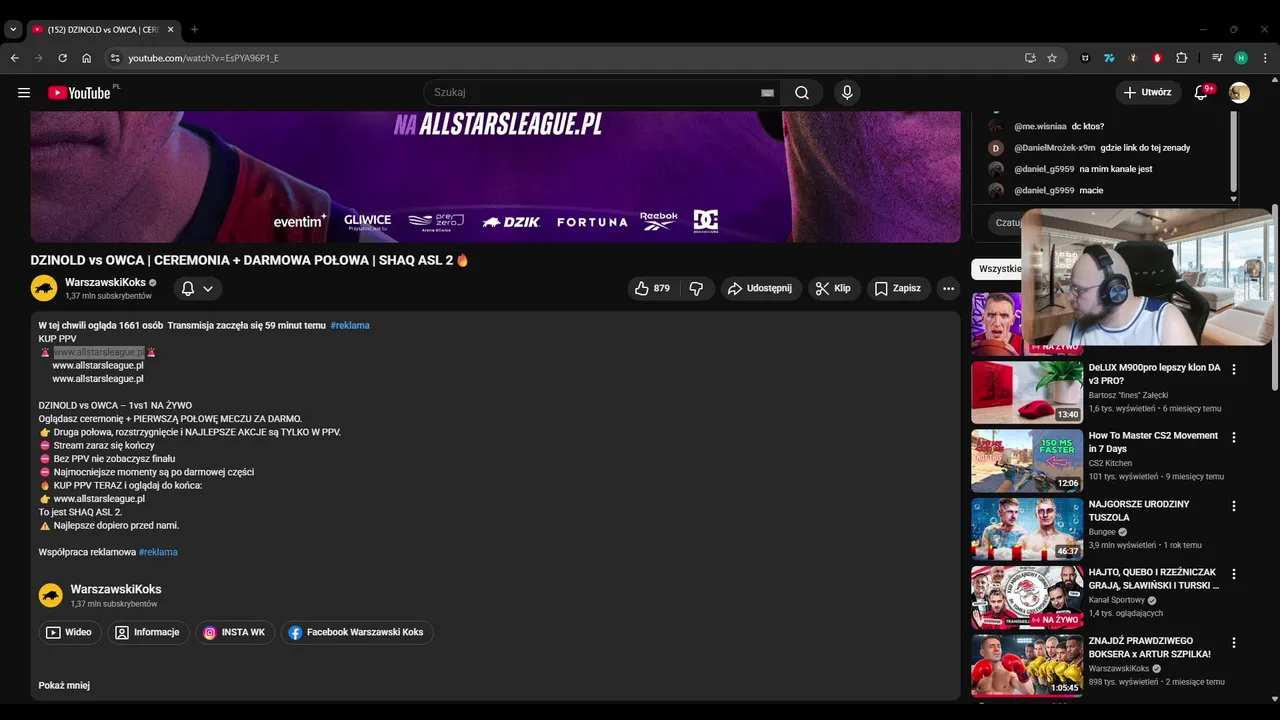Open options menu for HAJTO, QUEBO video
The height and width of the screenshot is (720, 1280).
pyautogui.click(x=1233, y=574)
